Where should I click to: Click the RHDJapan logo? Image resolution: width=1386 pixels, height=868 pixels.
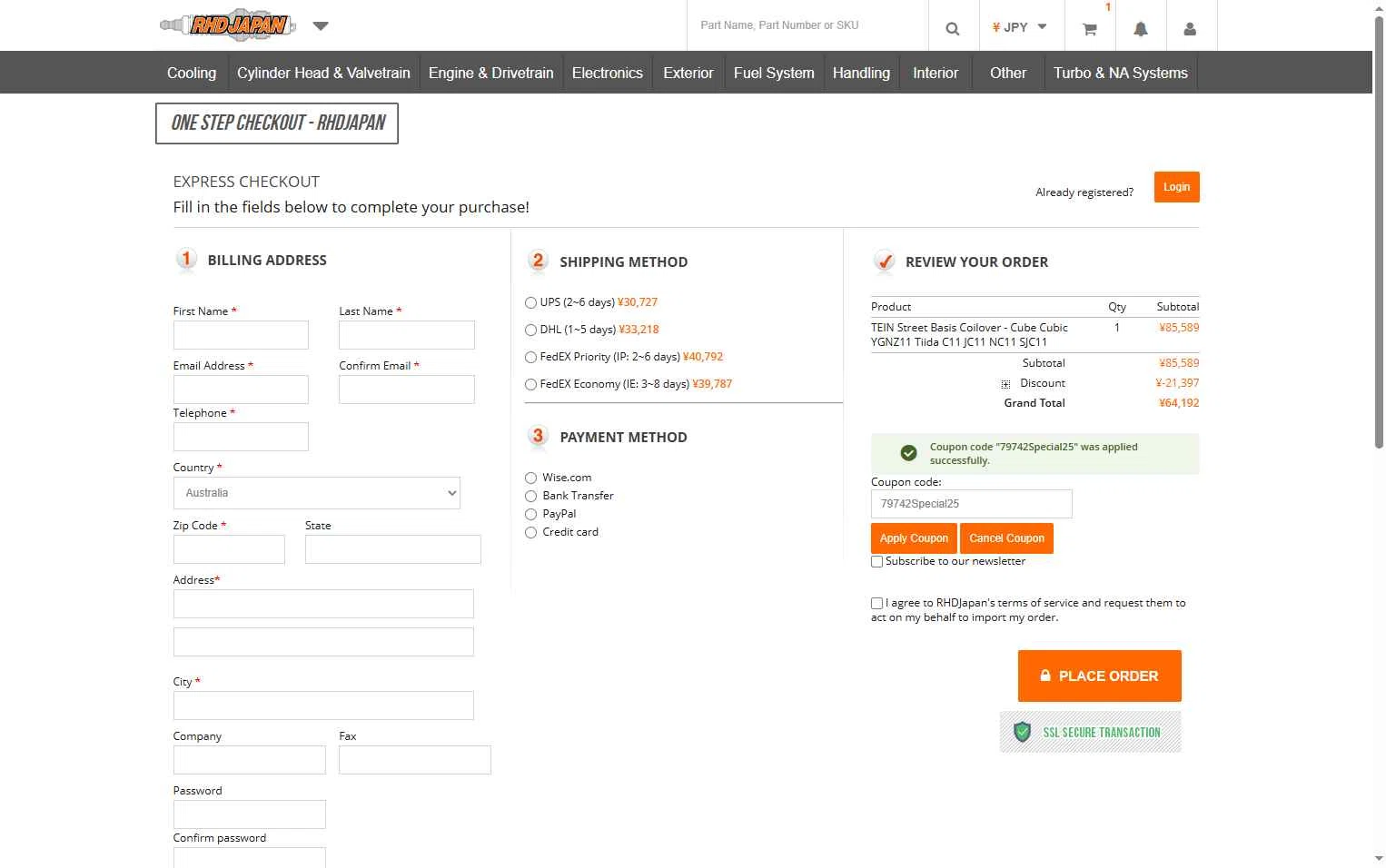[x=228, y=25]
